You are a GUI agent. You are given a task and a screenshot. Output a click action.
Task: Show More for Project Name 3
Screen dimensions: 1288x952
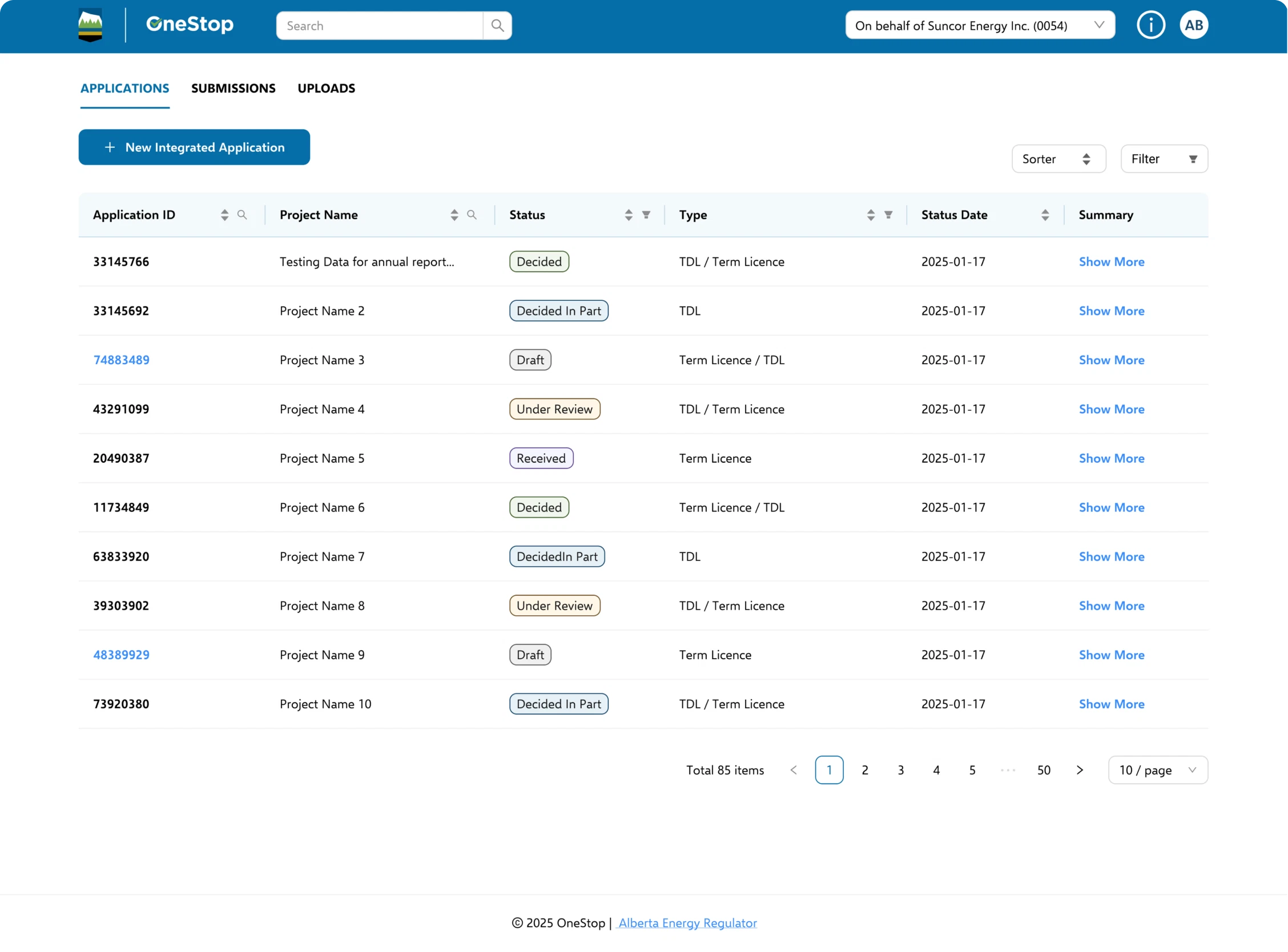[x=1112, y=360]
